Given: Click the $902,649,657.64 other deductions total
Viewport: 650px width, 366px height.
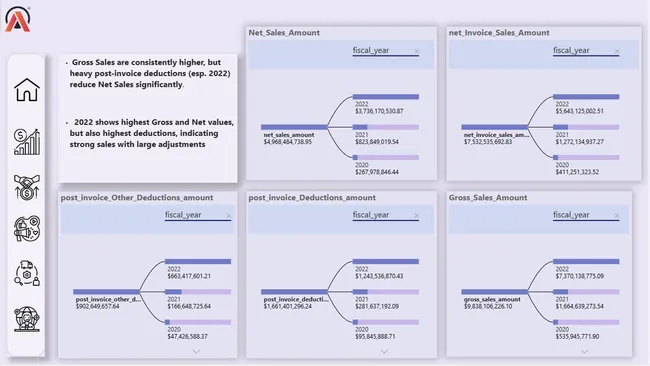Looking at the screenshot, I should (x=97, y=306).
